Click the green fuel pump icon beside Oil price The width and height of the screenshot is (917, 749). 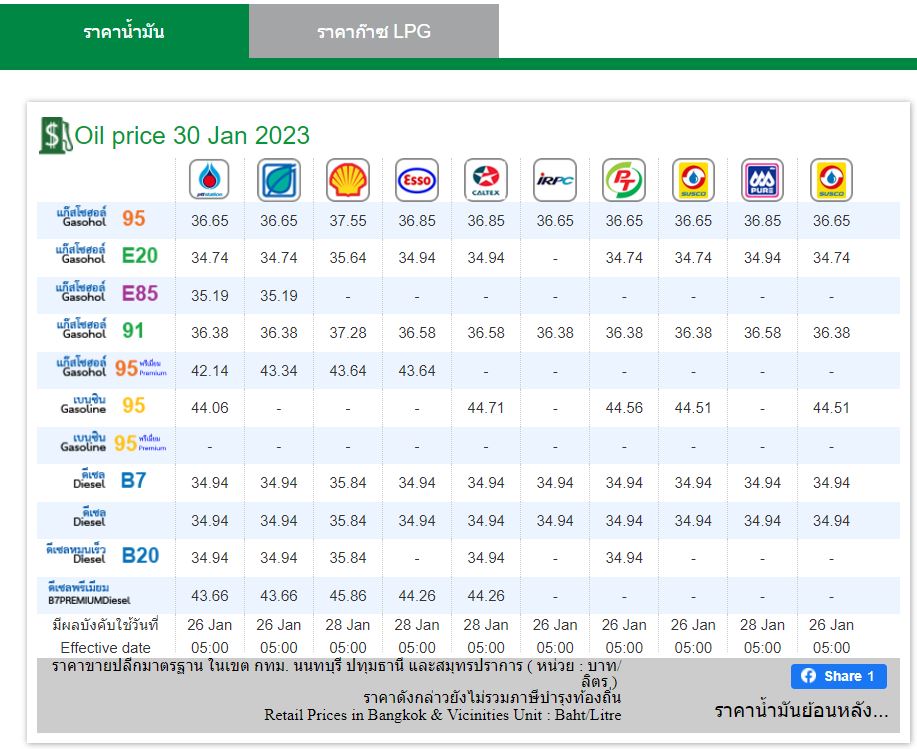55,135
